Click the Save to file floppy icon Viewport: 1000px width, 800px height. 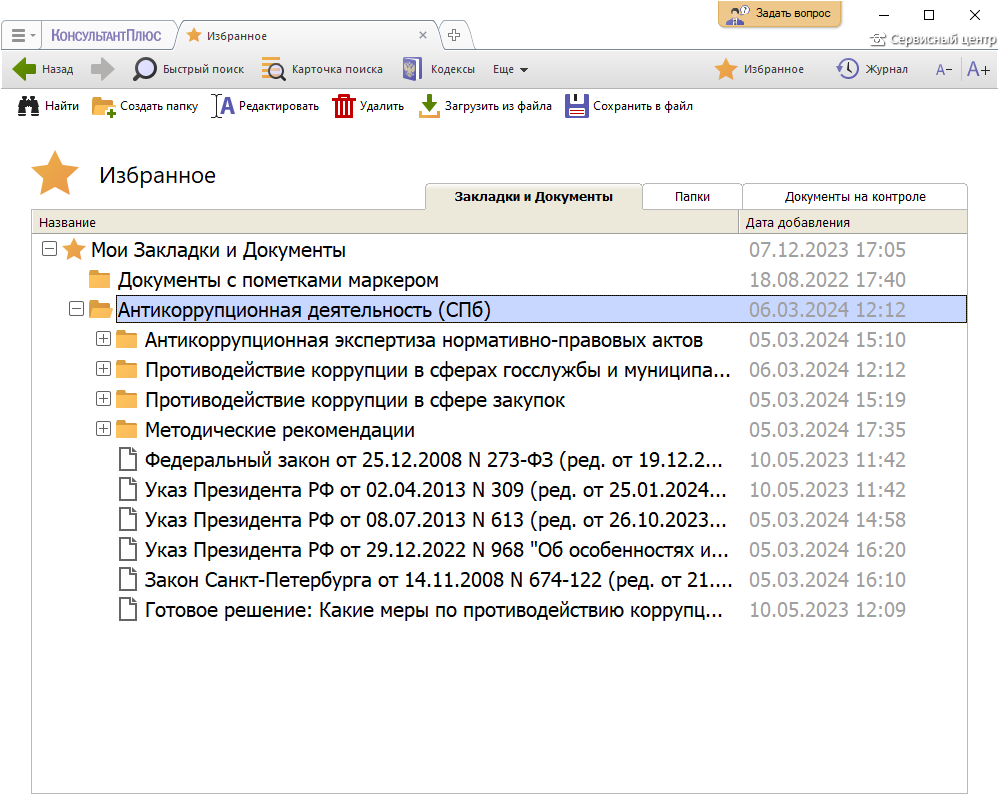pyautogui.click(x=577, y=106)
